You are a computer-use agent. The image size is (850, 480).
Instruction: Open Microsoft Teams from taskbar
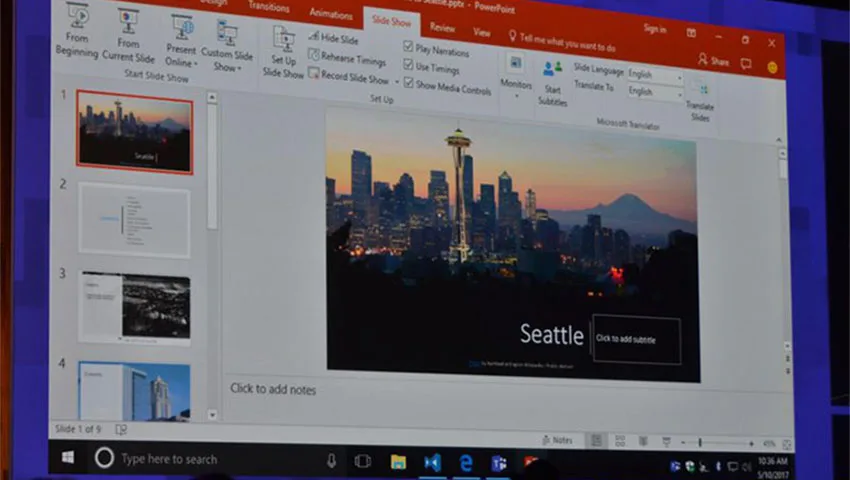coord(499,464)
